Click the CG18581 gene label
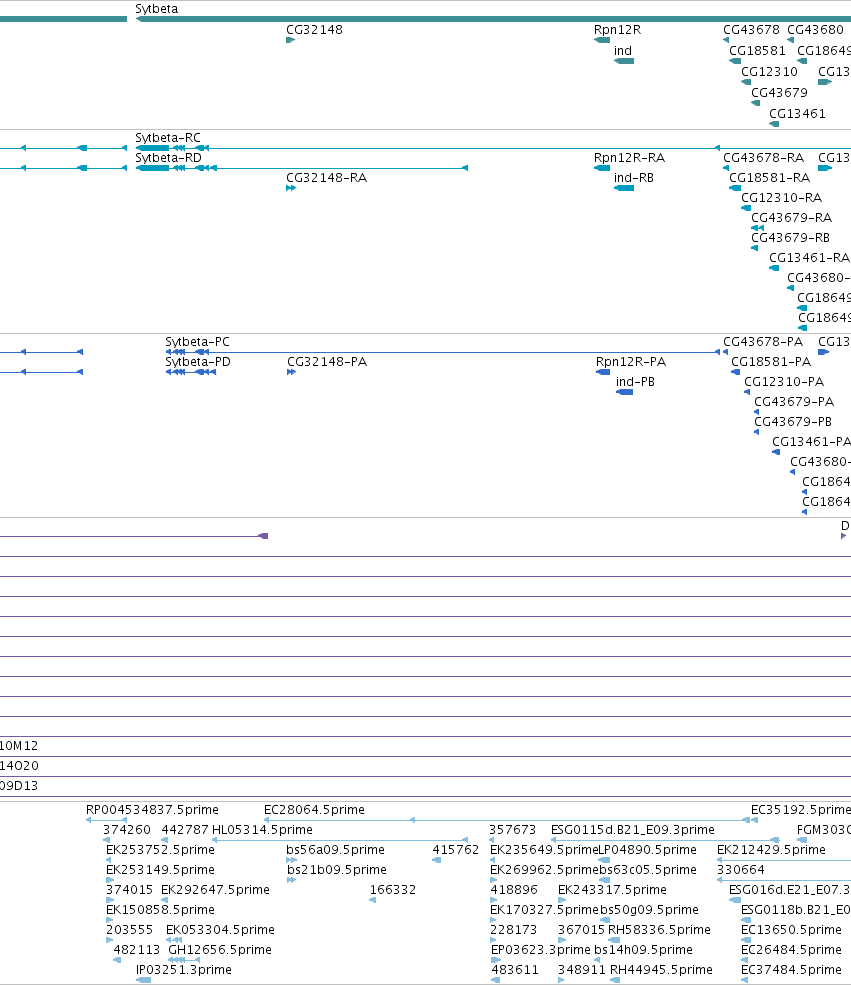Image resolution: width=851 pixels, height=985 pixels. (x=757, y=51)
